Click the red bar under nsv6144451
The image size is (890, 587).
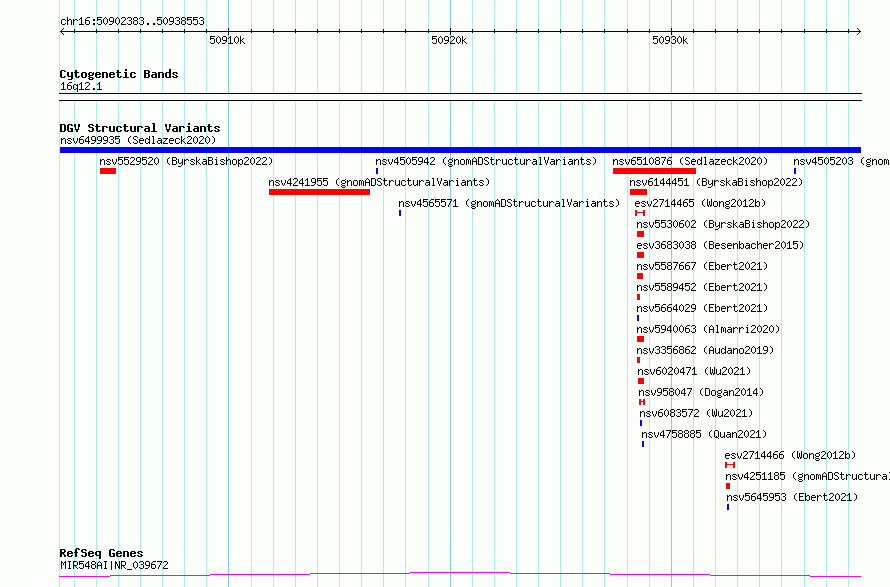point(639,192)
